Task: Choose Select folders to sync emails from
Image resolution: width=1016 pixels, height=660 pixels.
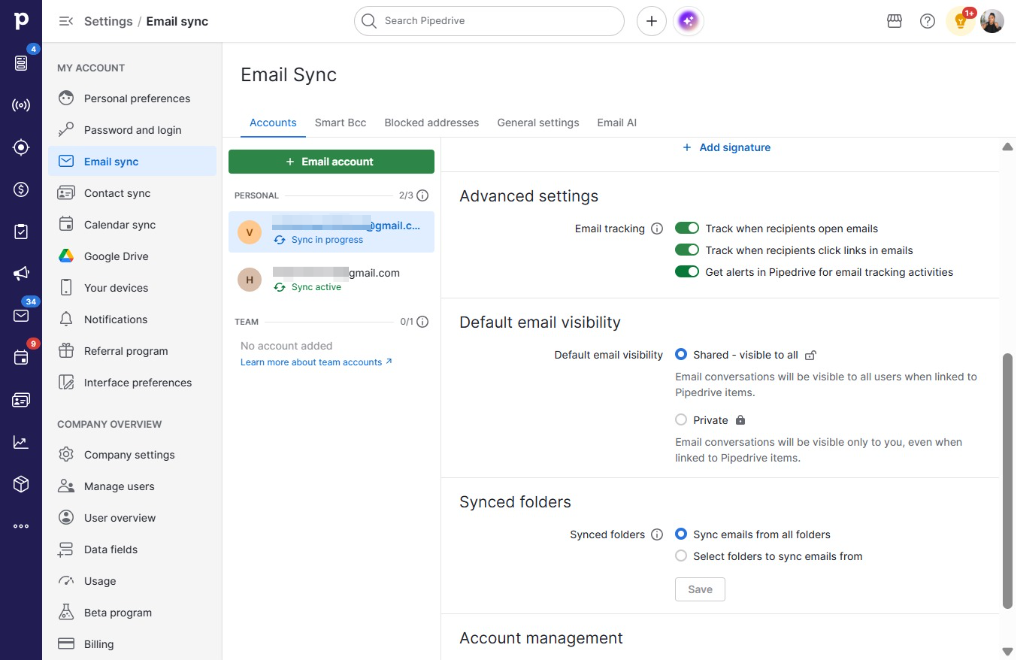Action: click(x=680, y=556)
